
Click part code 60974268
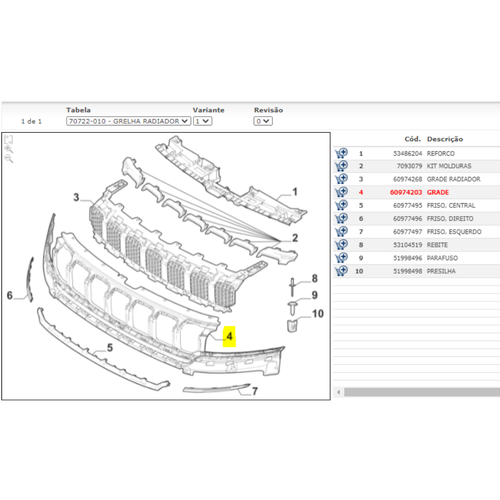(407, 179)
